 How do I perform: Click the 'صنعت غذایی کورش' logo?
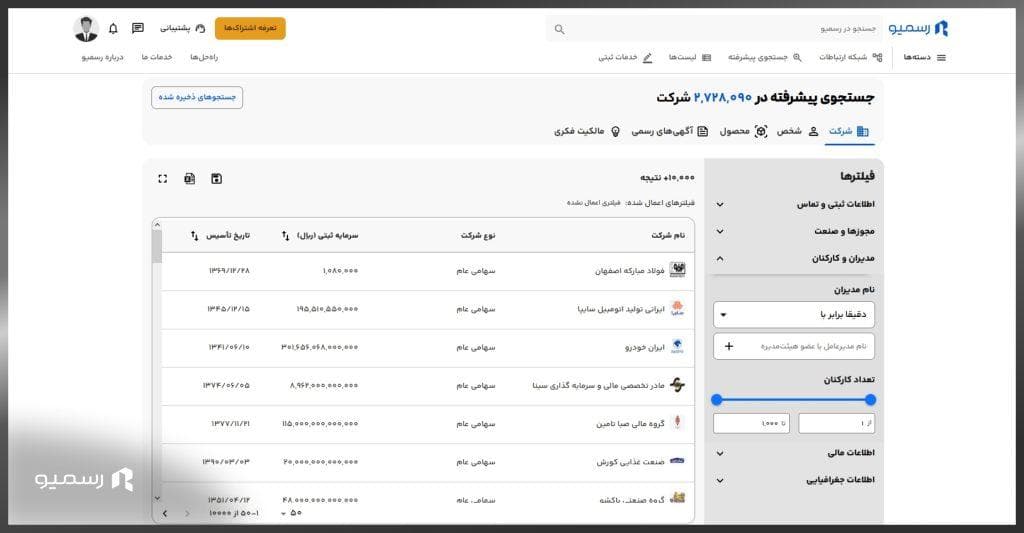click(677, 461)
